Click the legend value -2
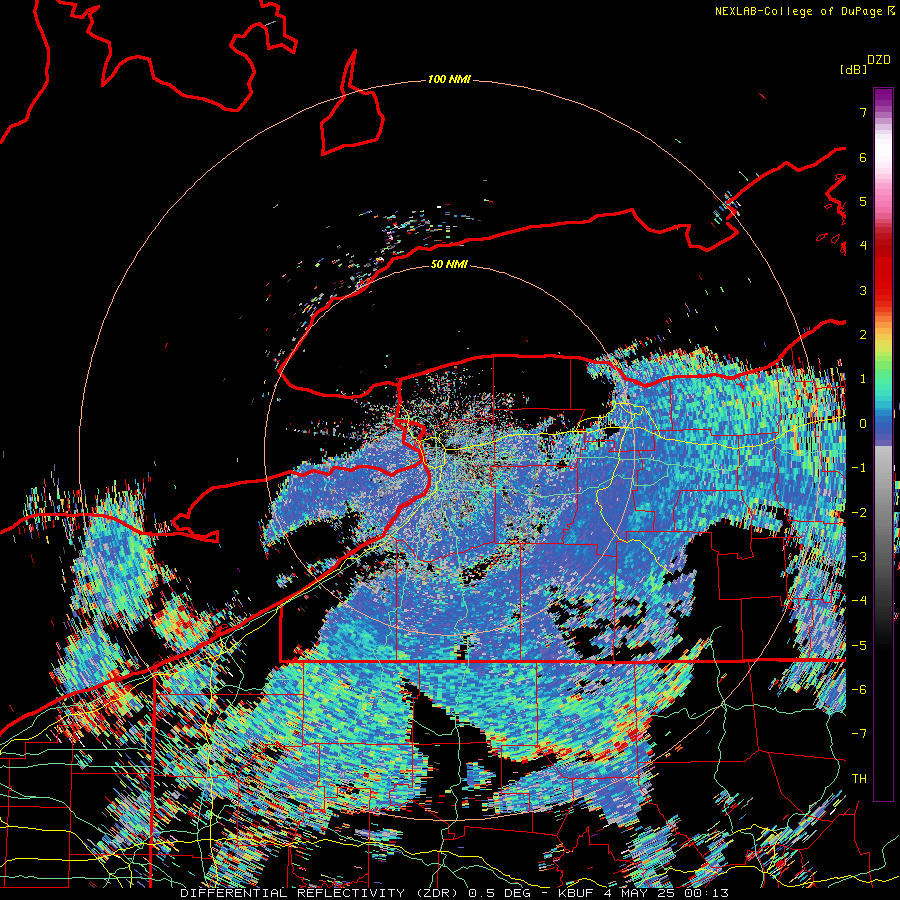The width and height of the screenshot is (900, 900). click(x=859, y=513)
